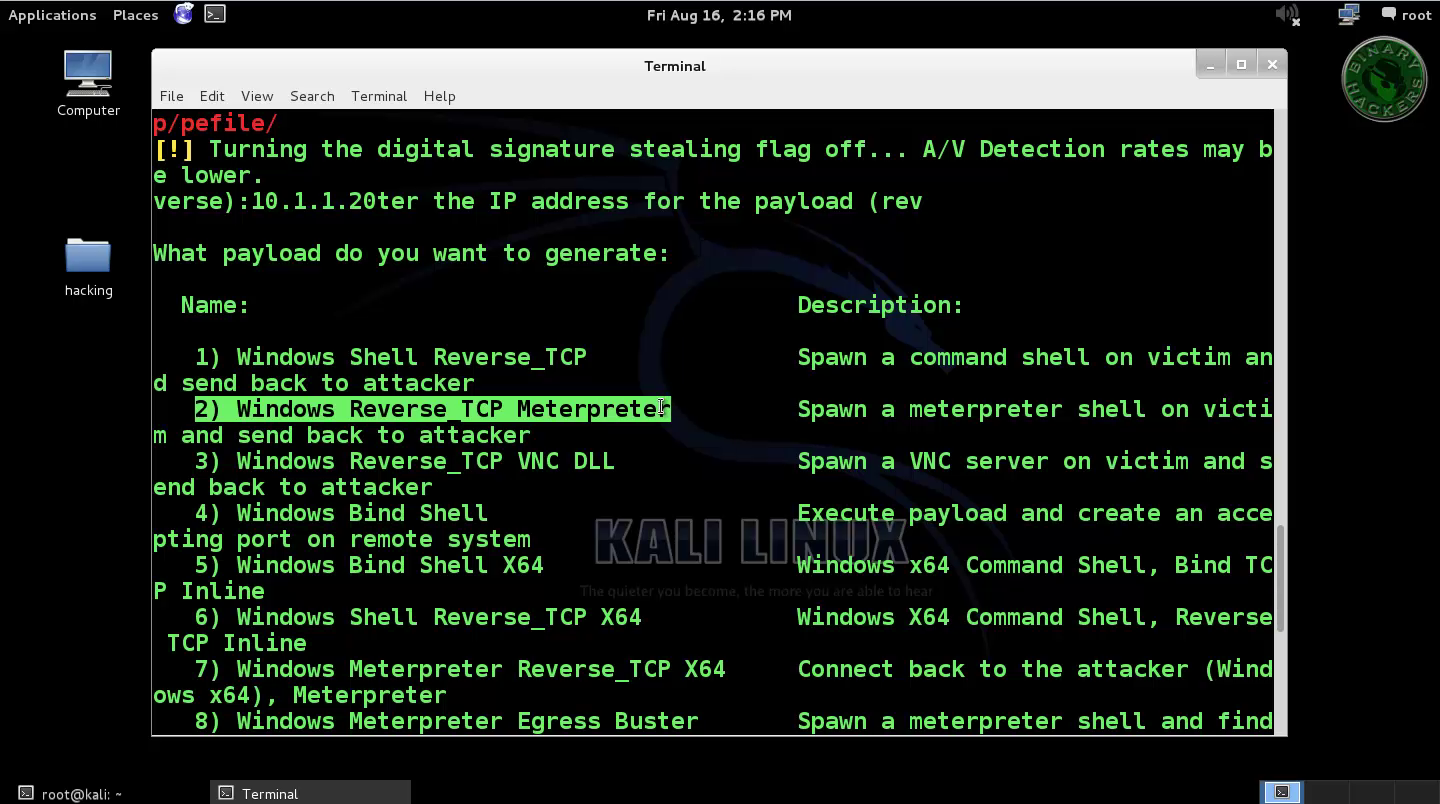Click the 'Description:' column header text

(x=880, y=305)
